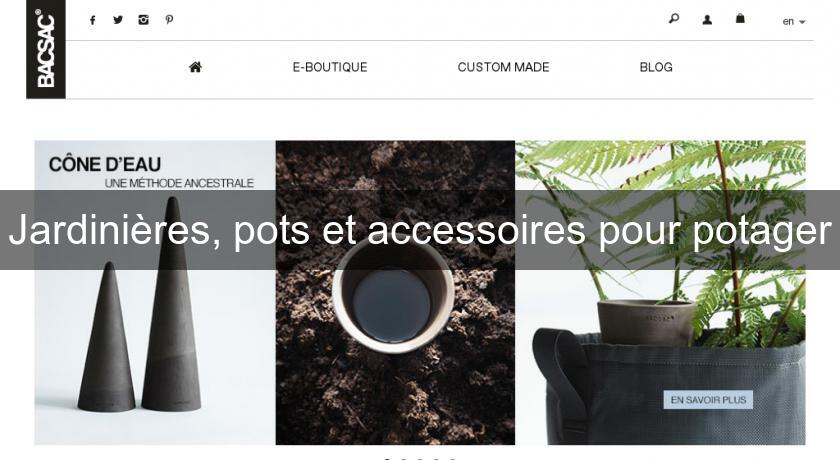840x460 pixels.
Task: Go to the BLOG menu item
Action: [656, 67]
